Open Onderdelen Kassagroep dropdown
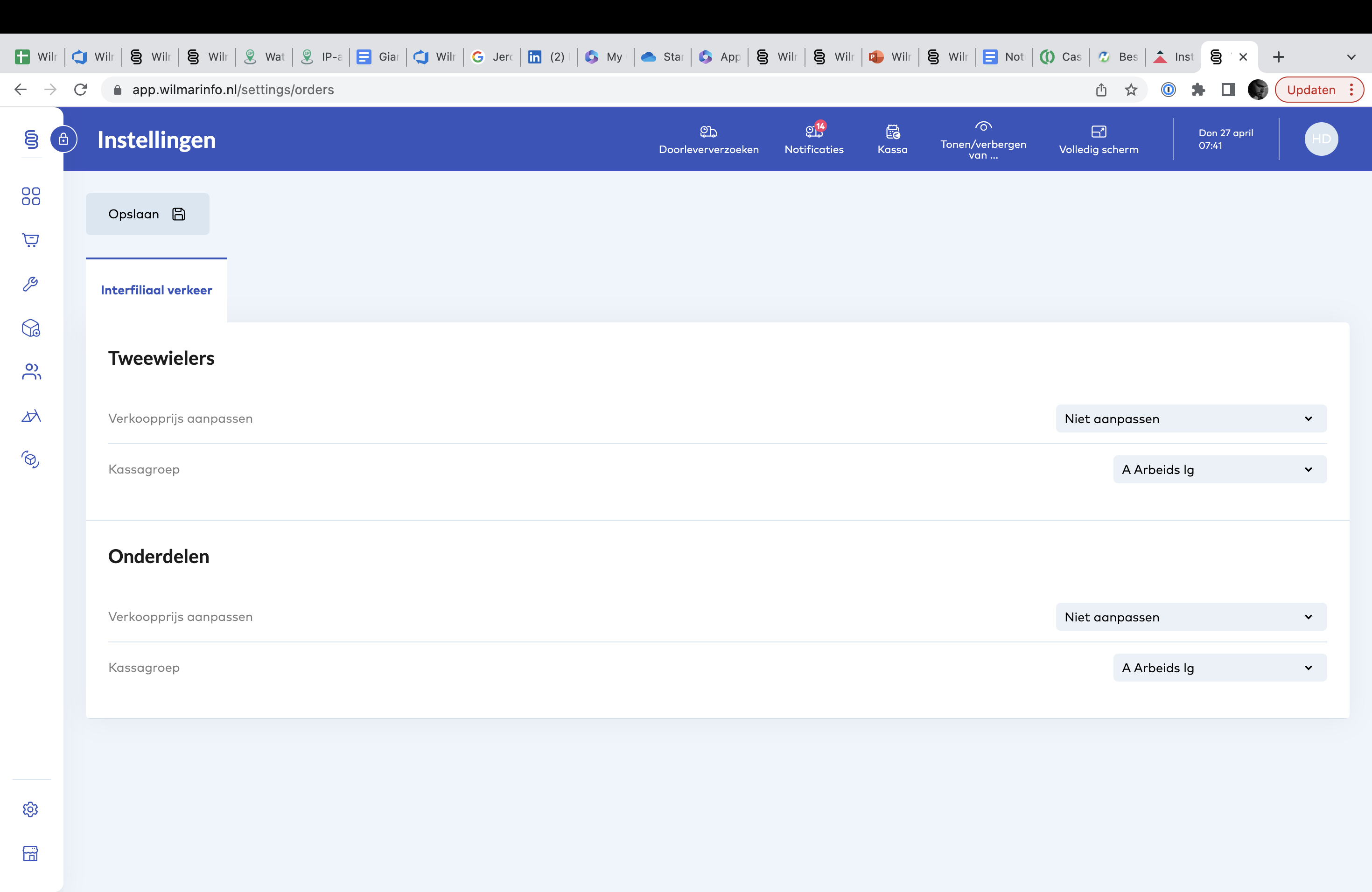The image size is (1372, 892). [x=1219, y=668]
